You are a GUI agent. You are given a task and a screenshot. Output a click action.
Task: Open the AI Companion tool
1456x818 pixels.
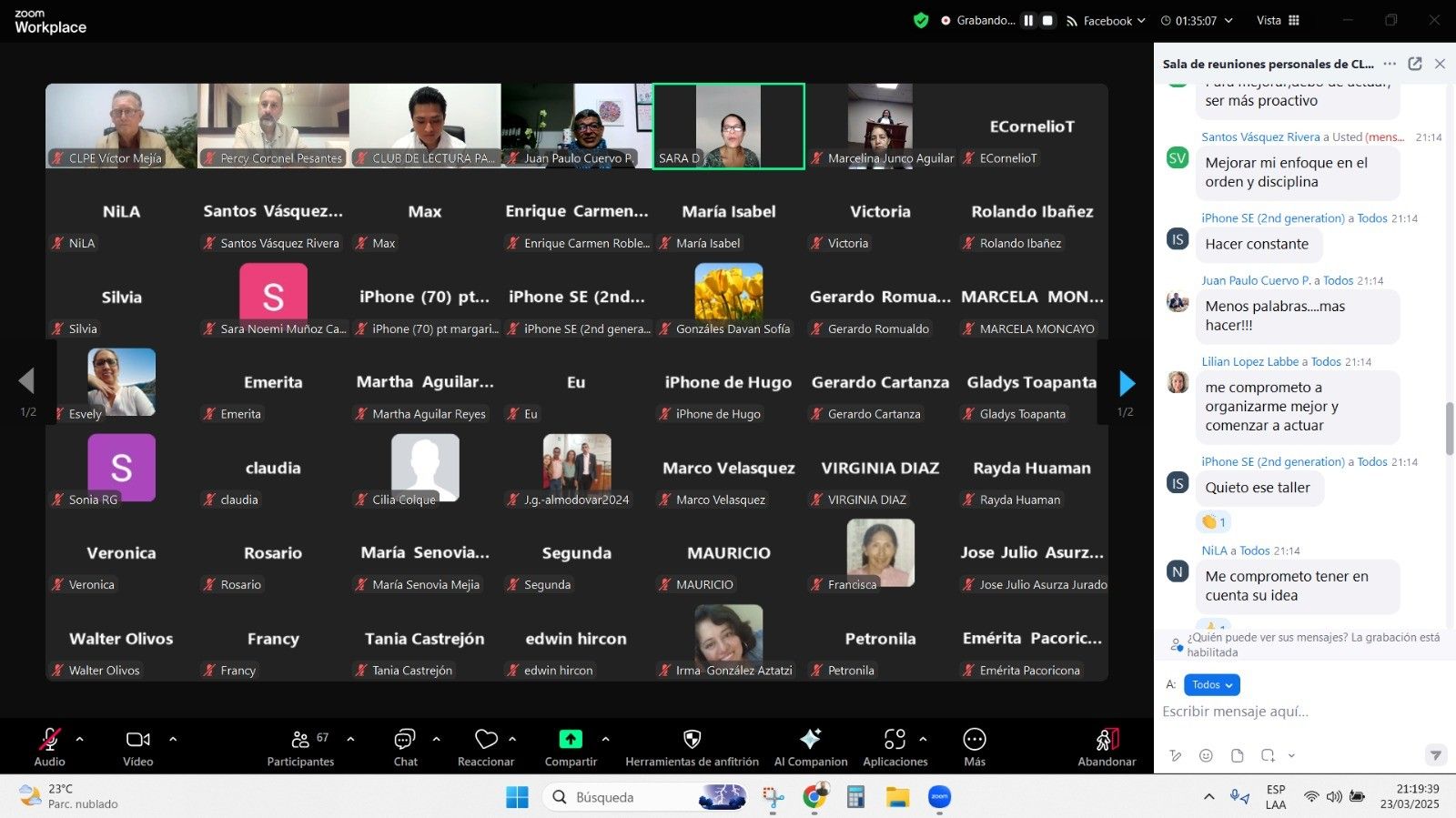pyautogui.click(x=810, y=740)
